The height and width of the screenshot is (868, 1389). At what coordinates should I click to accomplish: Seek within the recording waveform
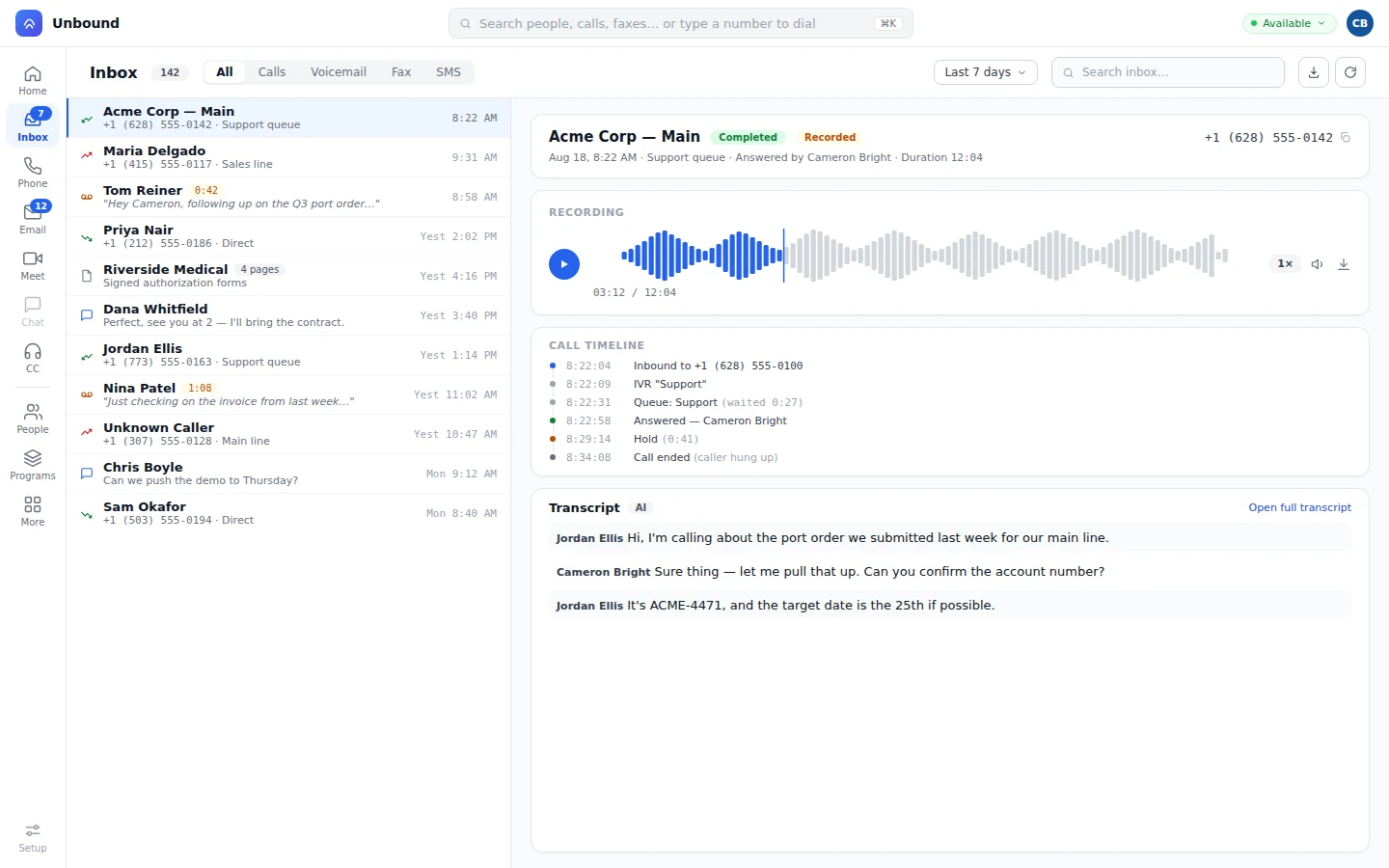coord(924,256)
